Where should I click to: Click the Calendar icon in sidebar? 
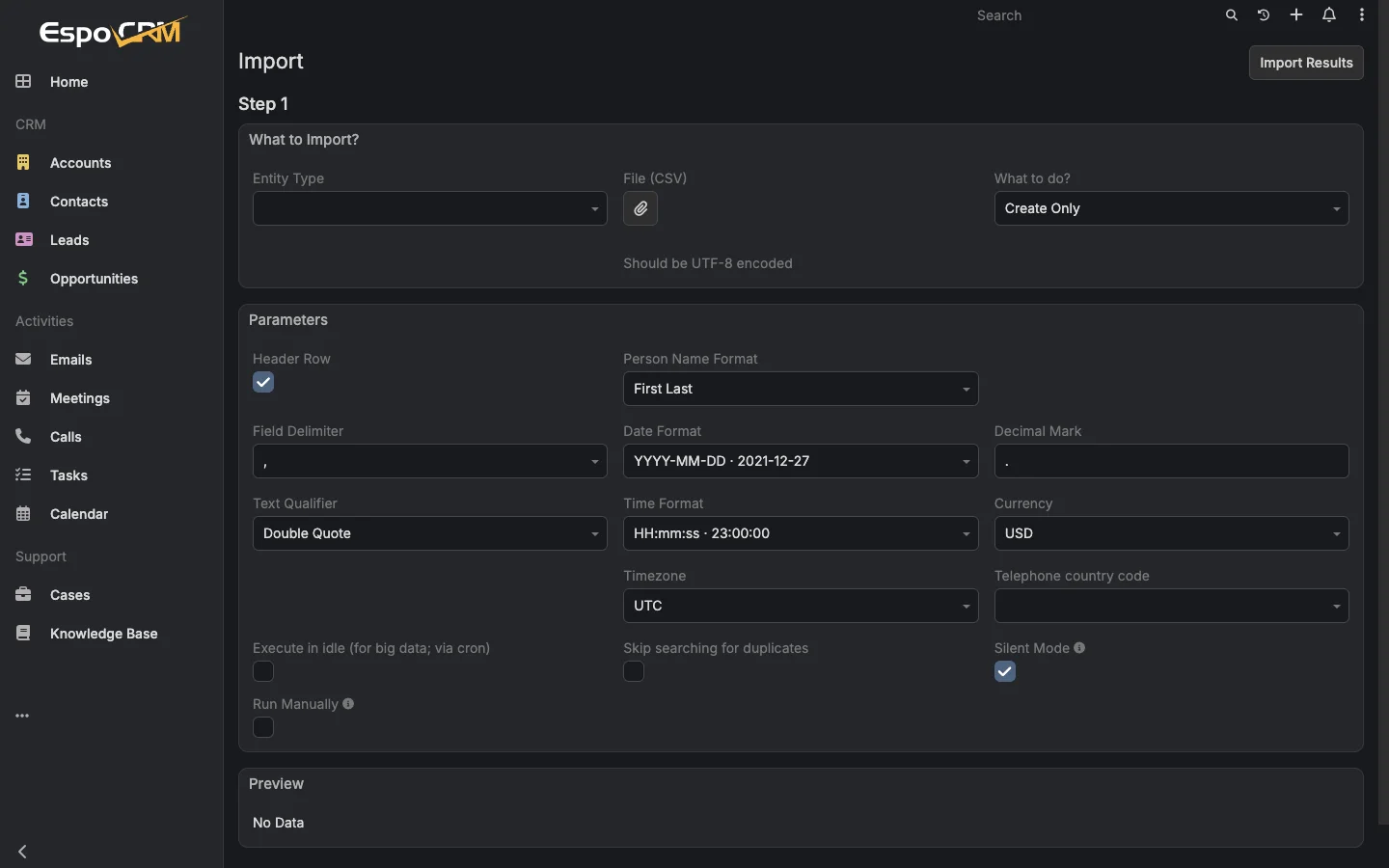23,514
